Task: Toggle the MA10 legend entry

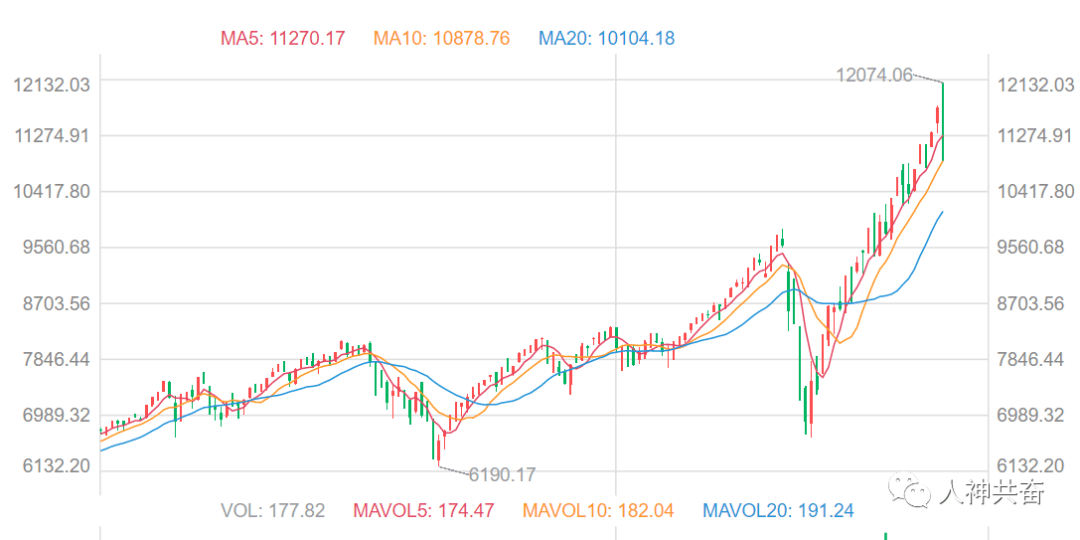Action: (441, 39)
